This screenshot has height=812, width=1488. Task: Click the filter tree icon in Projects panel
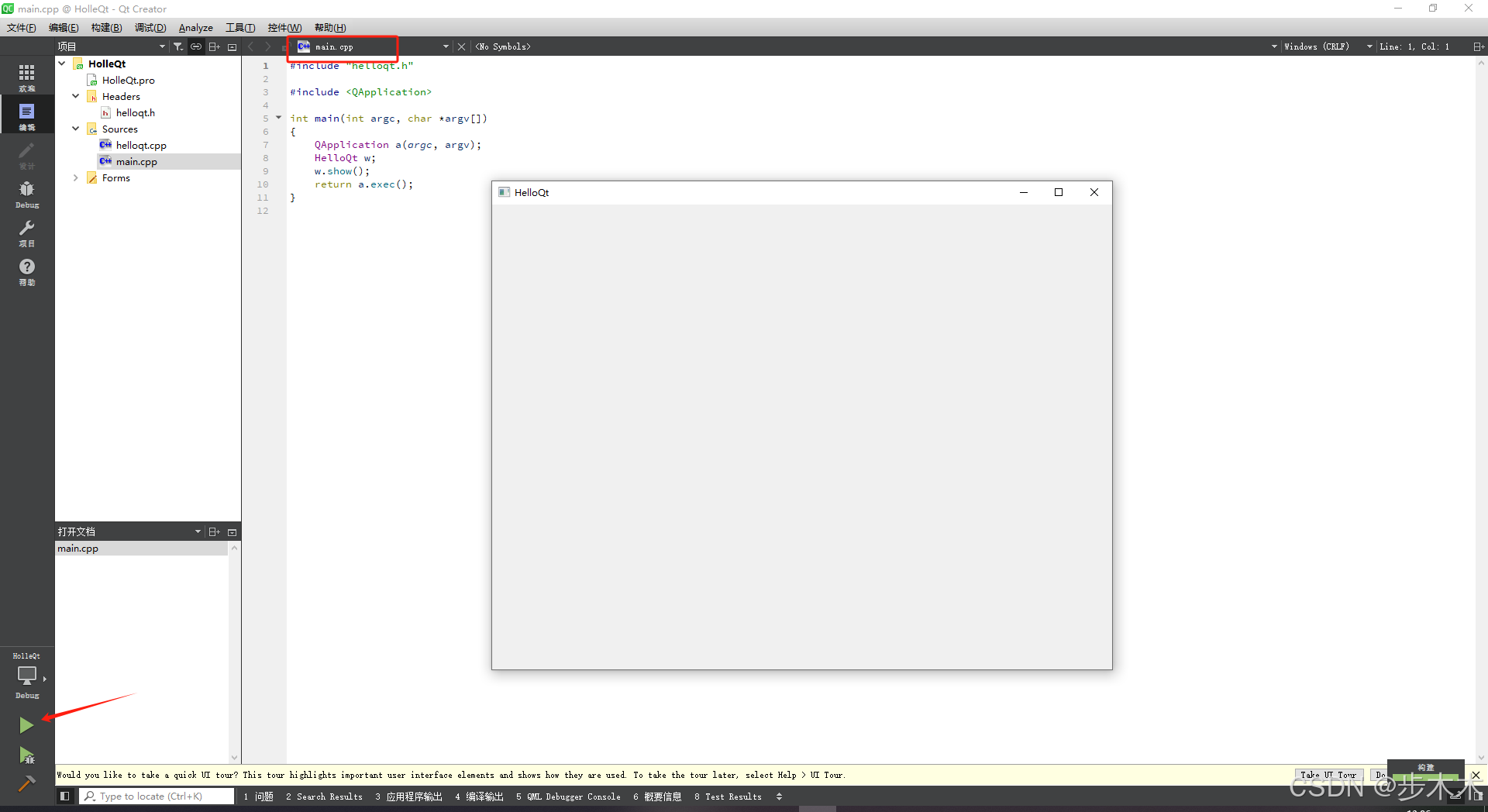(x=177, y=46)
